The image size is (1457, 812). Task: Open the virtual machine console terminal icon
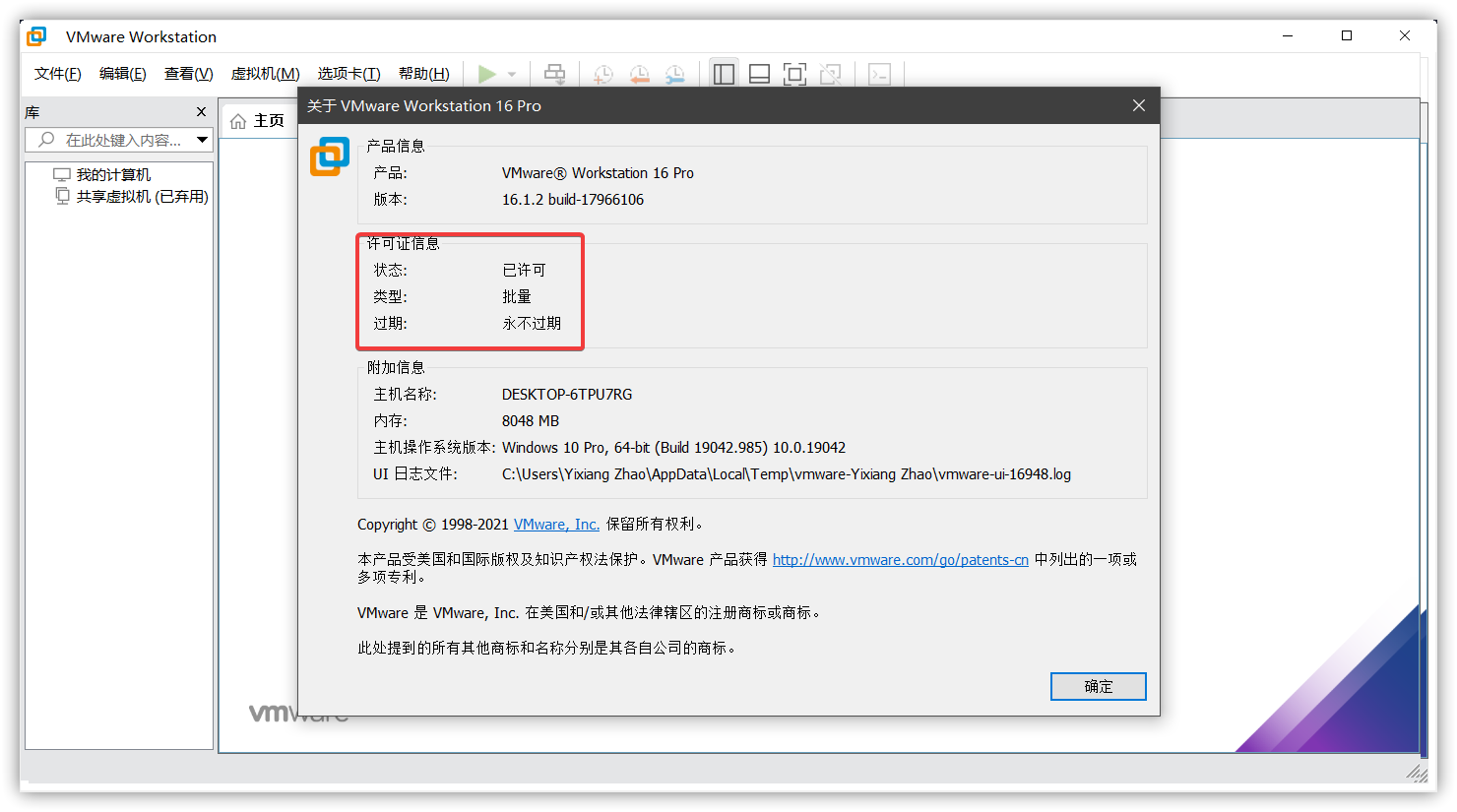coord(880,73)
